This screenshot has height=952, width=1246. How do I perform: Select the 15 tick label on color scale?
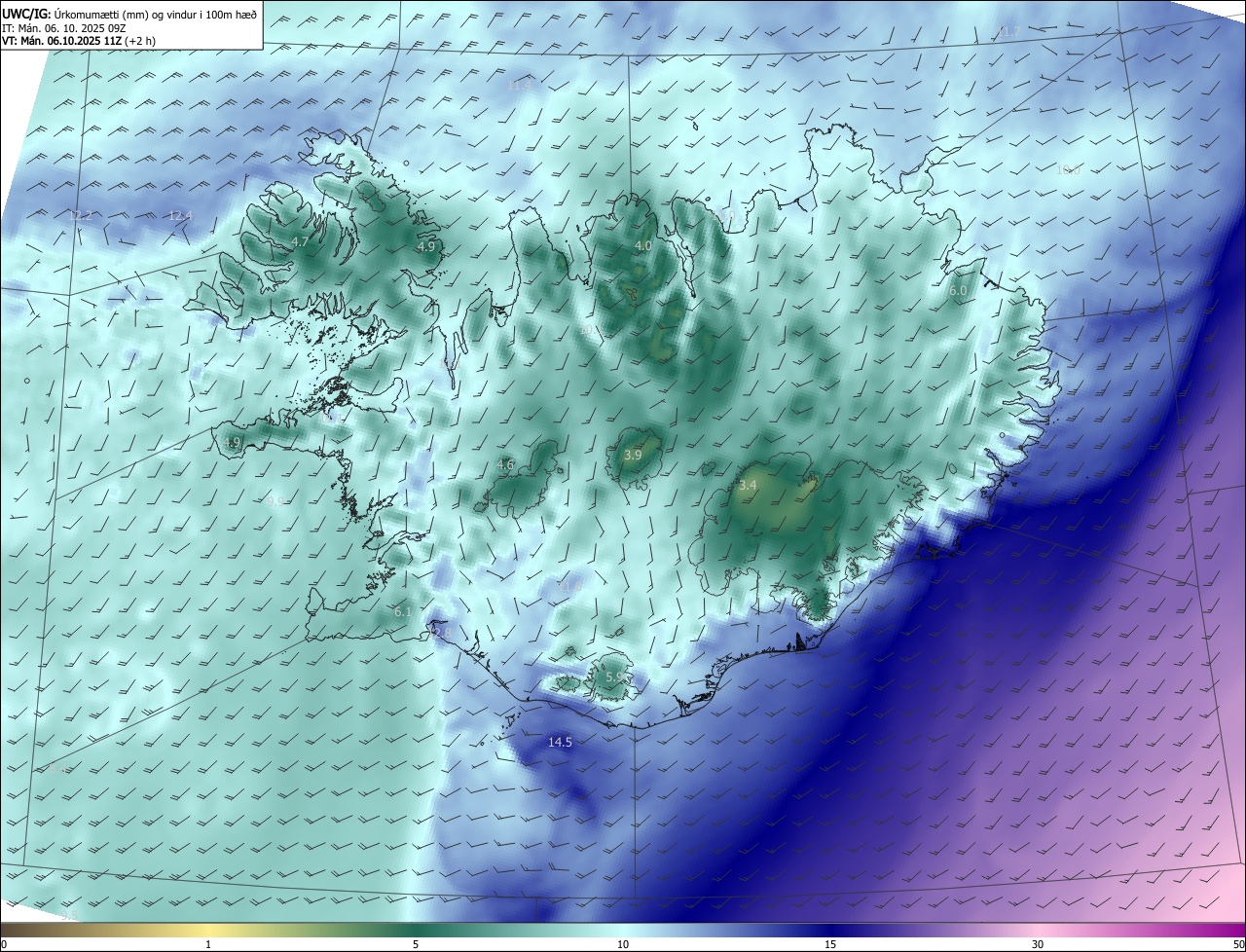pos(830,944)
